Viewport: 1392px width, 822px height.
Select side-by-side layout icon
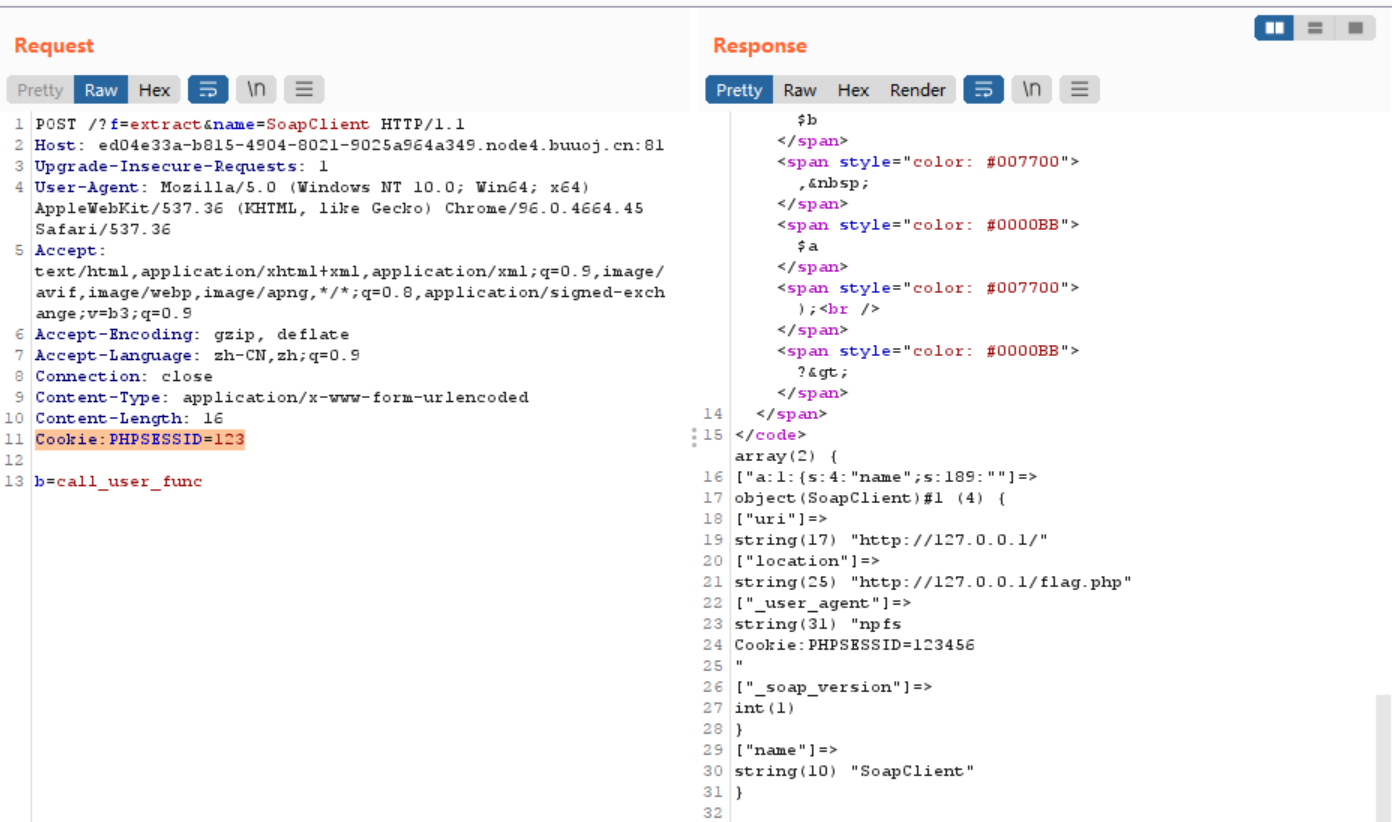click(1274, 29)
